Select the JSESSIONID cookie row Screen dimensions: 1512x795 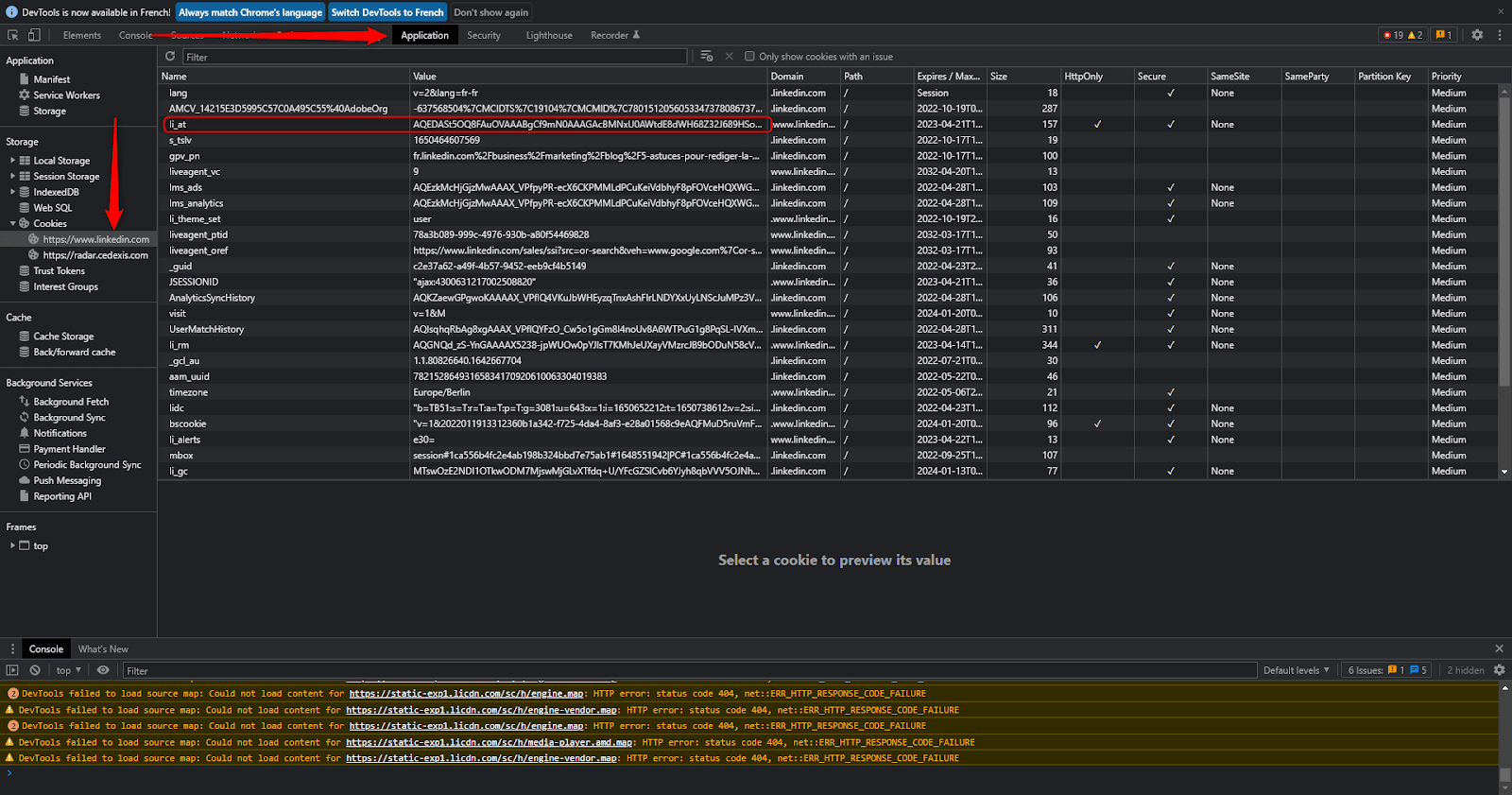(828, 282)
